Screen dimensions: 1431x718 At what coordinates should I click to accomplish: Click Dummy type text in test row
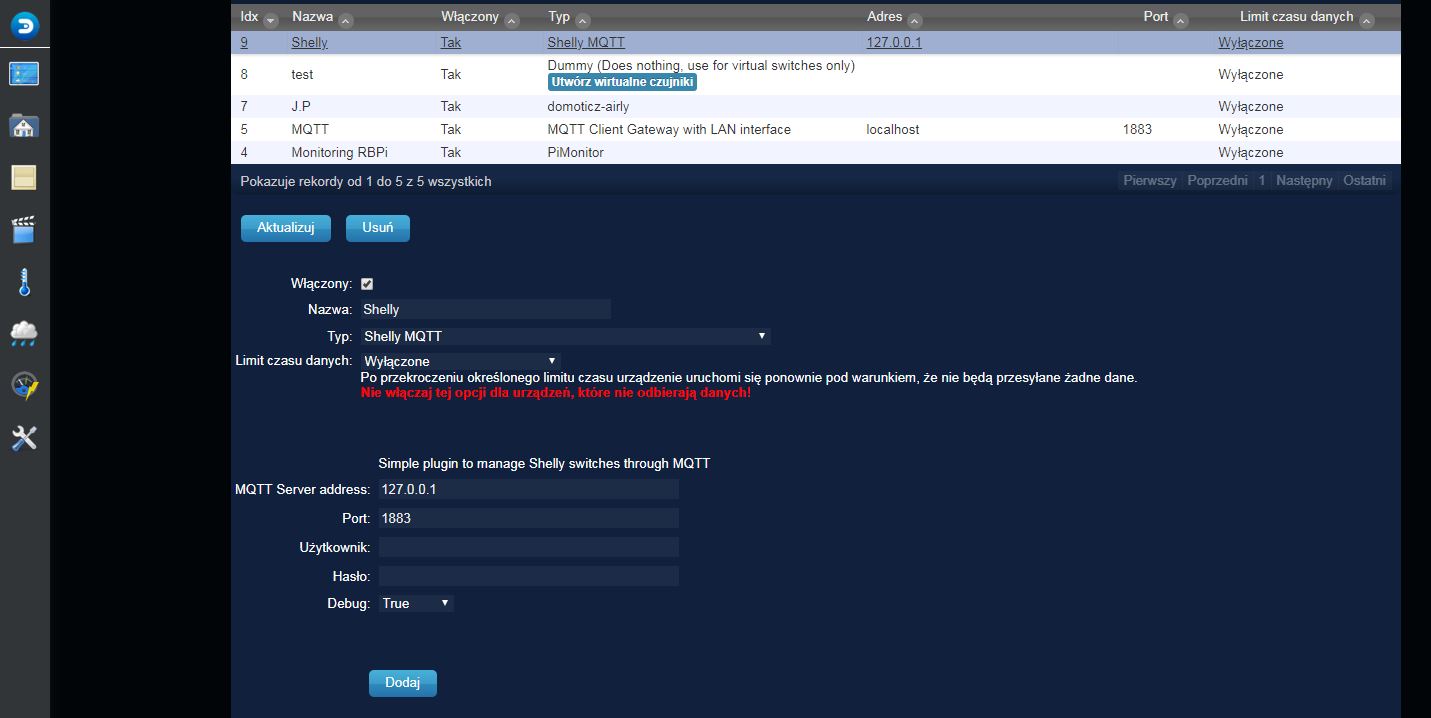[x=701, y=66]
